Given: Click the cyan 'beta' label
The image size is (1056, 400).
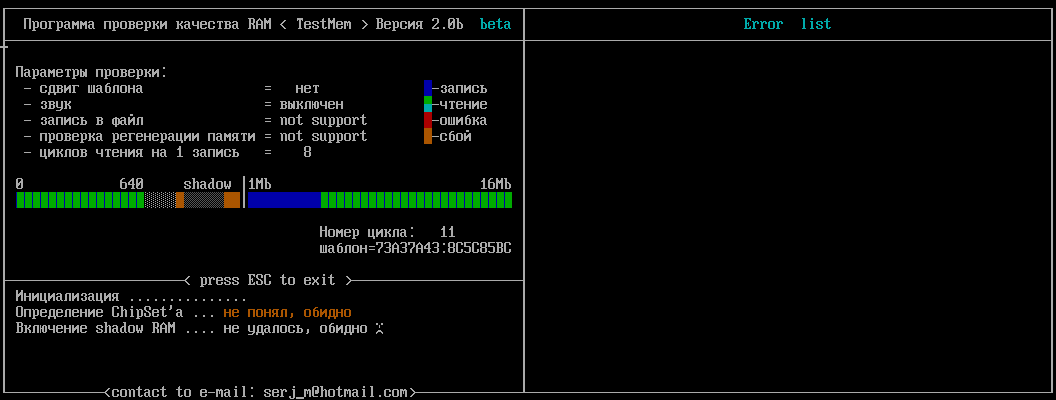Looking at the screenshot, I should (x=495, y=24).
